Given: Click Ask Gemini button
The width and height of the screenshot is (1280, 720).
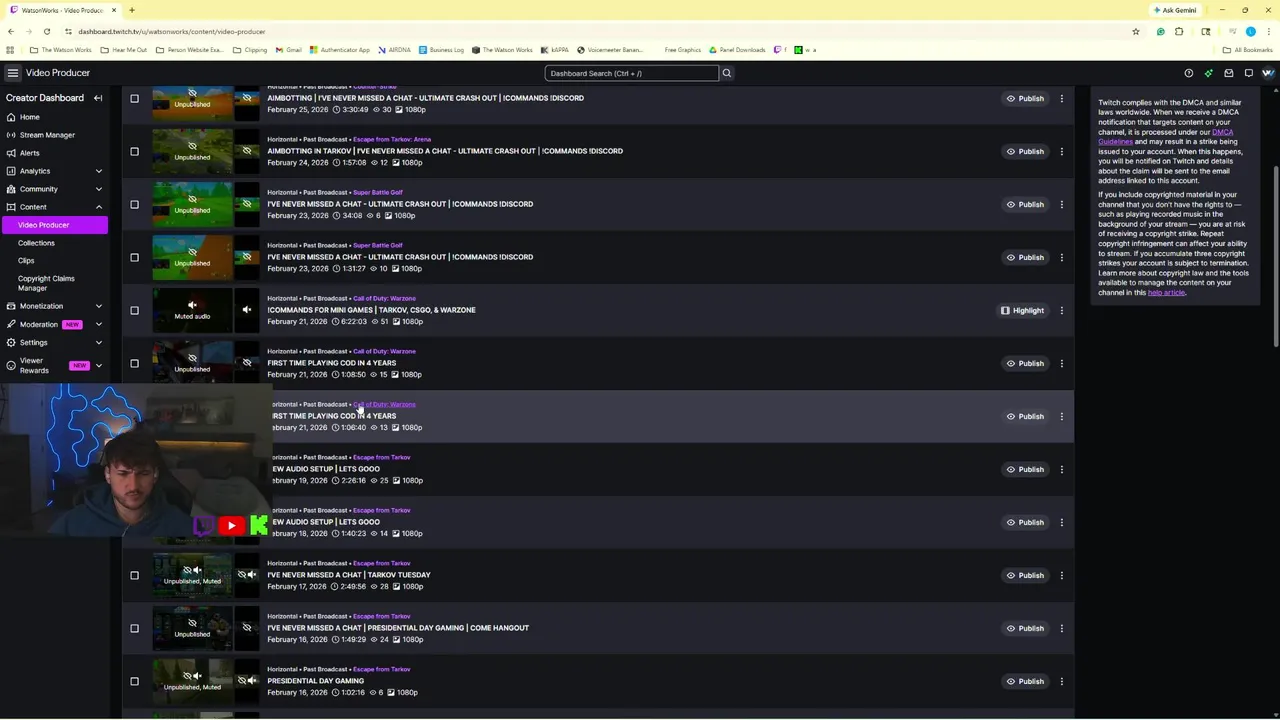Looking at the screenshot, I should 1175,10.
